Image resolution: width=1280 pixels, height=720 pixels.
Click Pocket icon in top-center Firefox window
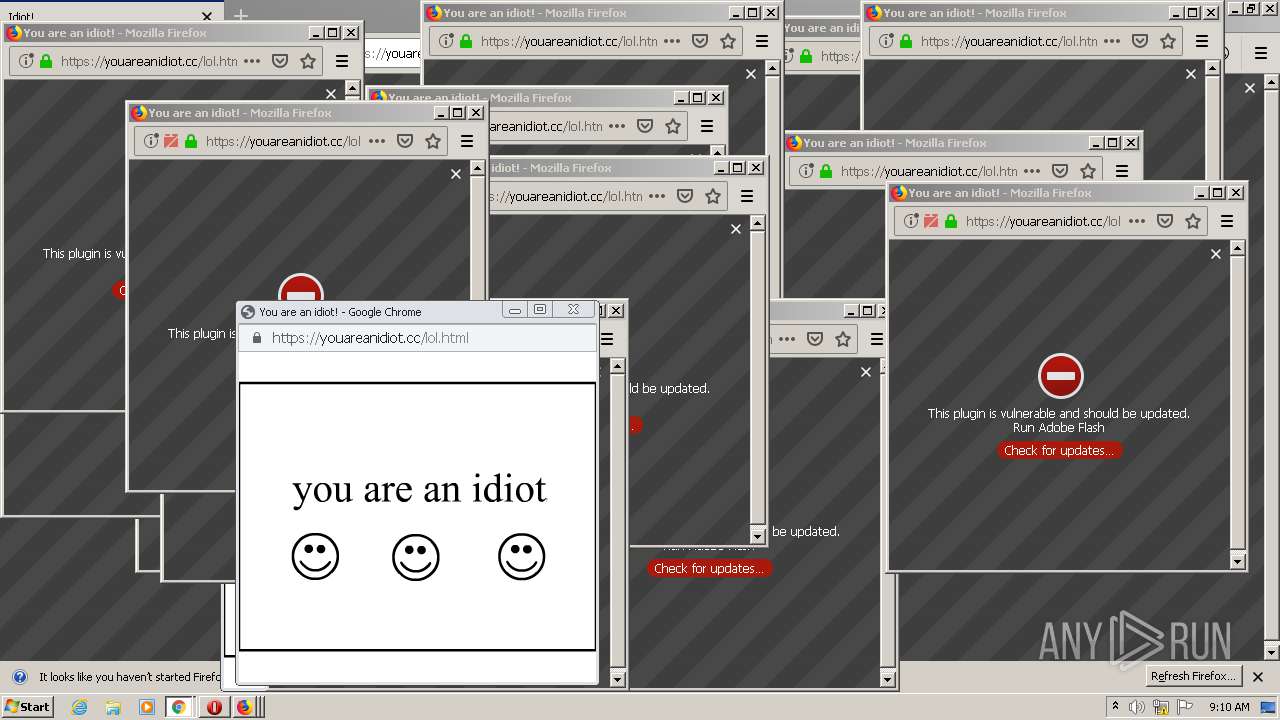[700, 41]
